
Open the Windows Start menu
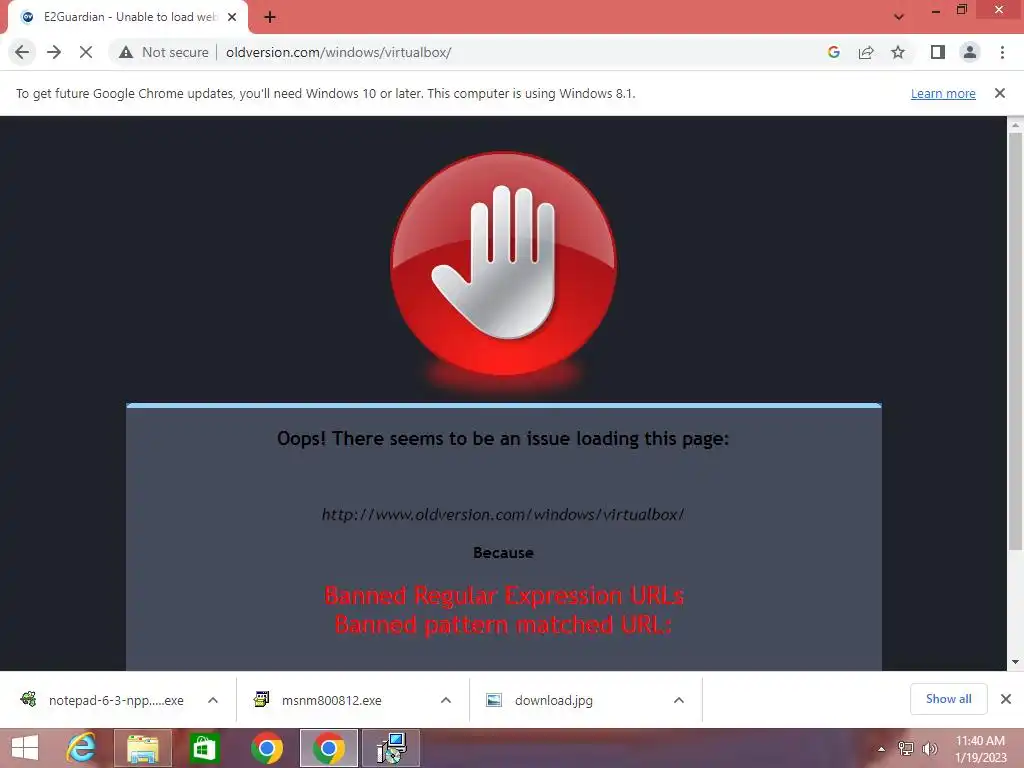pyautogui.click(x=25, y=748)
